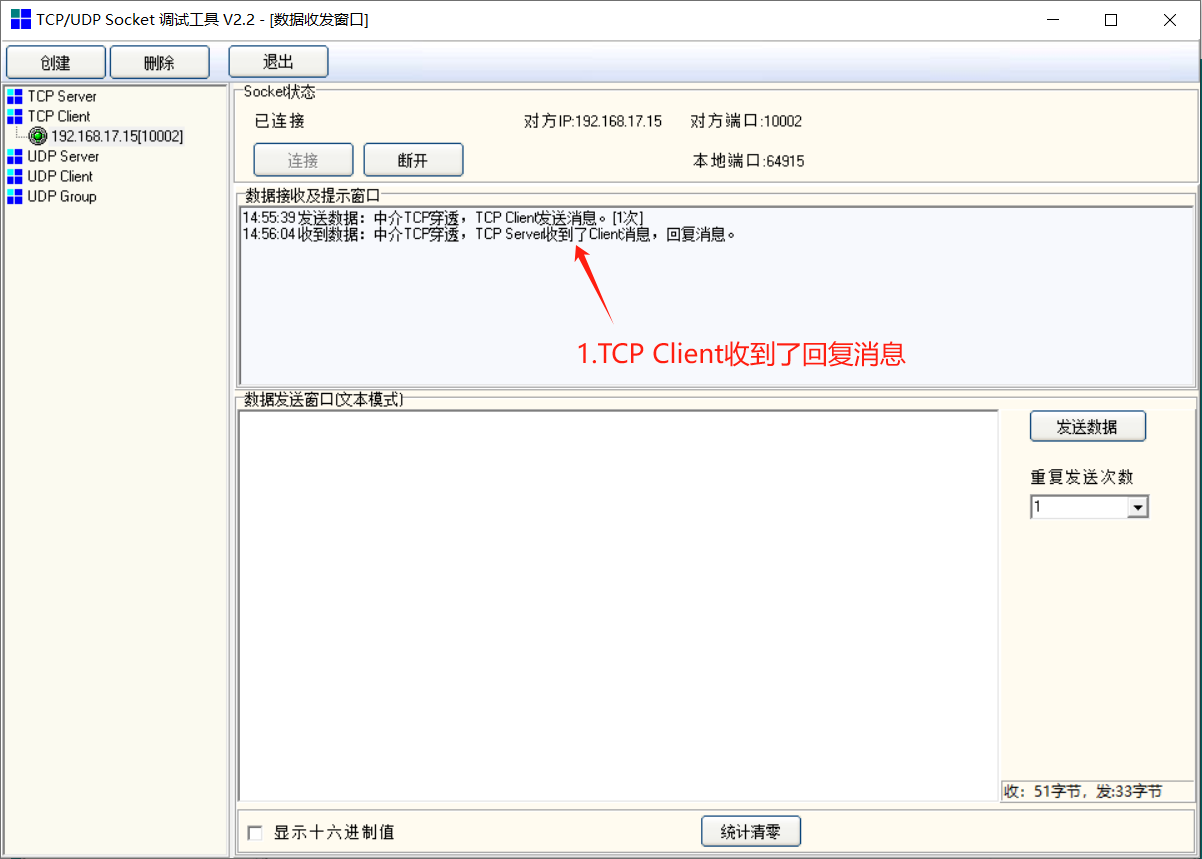Click the 创建 (Create) button
The height and width of the screenshot is (859, 1202).
click(55, 61)
